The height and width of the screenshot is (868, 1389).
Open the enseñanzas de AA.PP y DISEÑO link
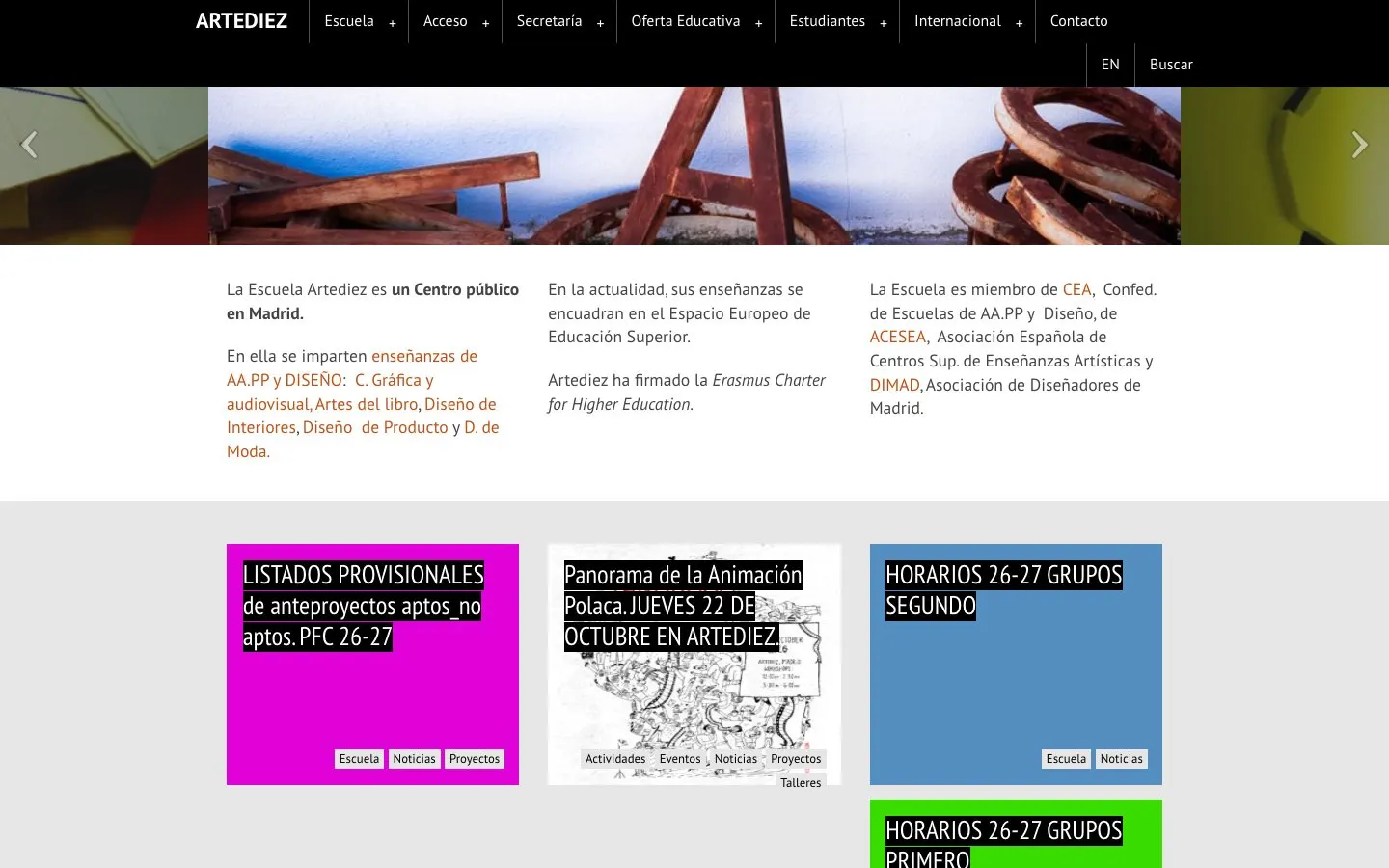[x=424, y=356]
